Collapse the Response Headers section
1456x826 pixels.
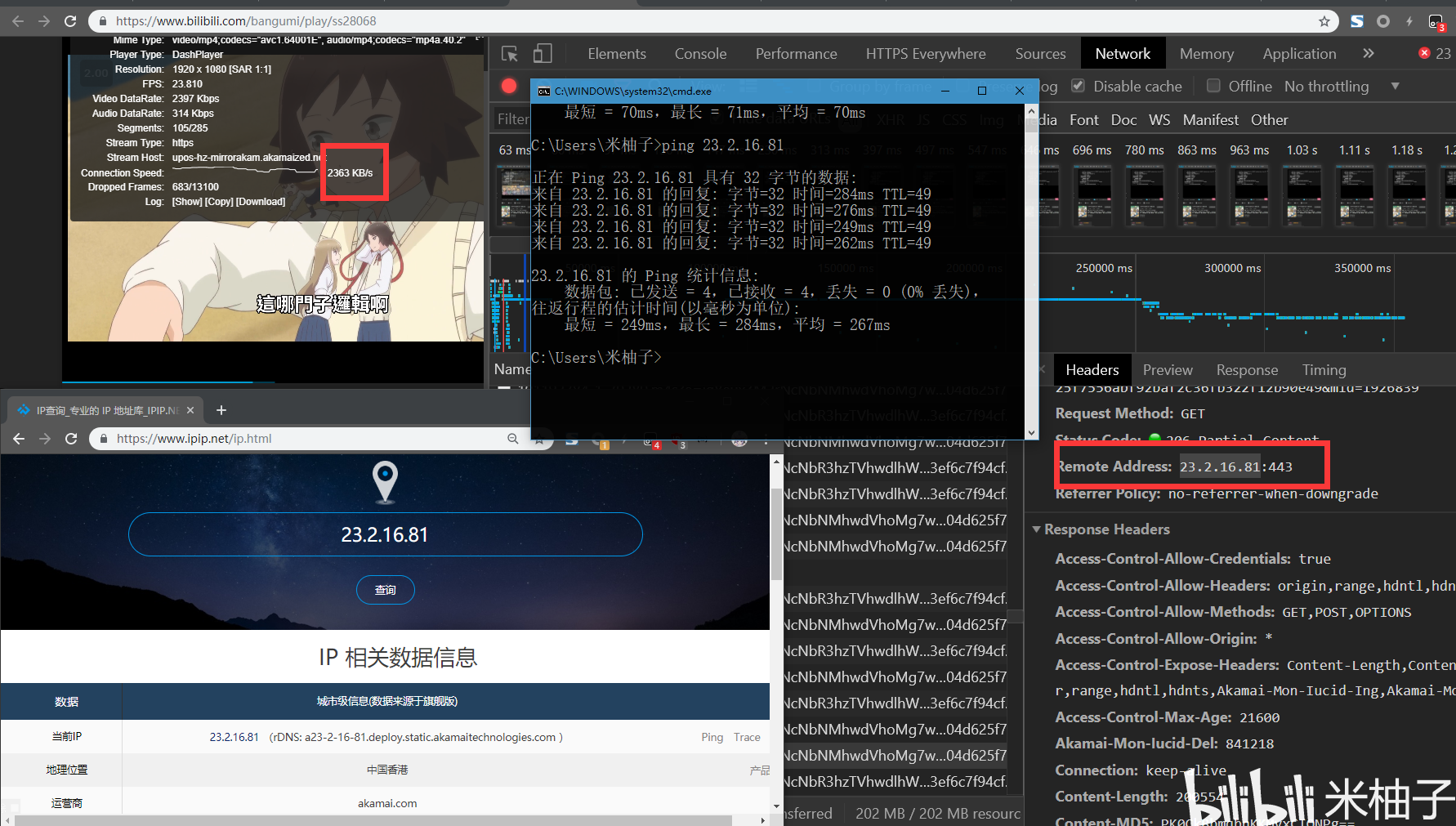click(x=1038, y=529)
